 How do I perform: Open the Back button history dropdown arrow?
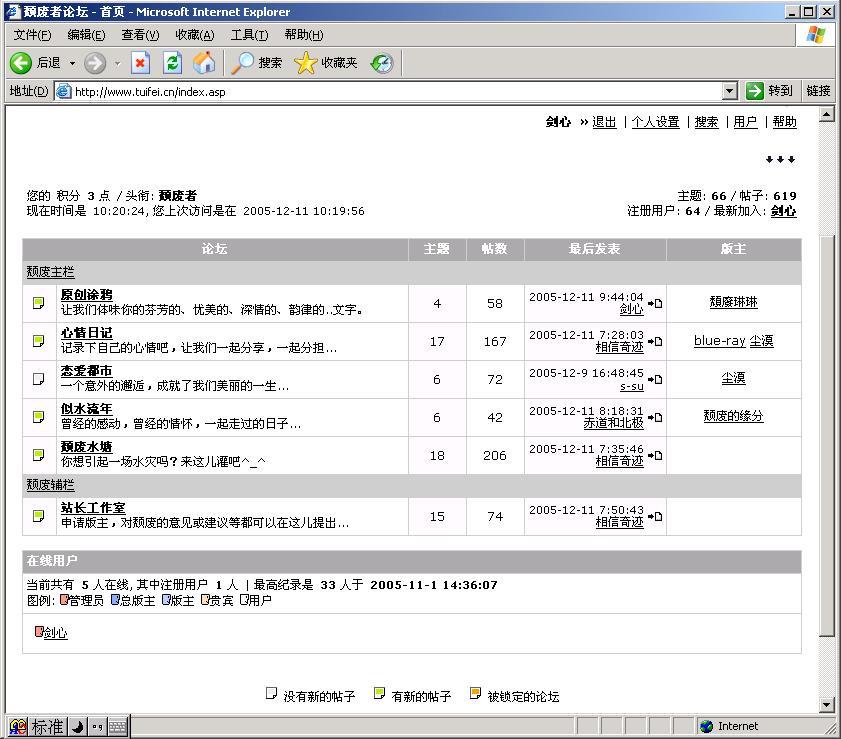click(72, 63)
